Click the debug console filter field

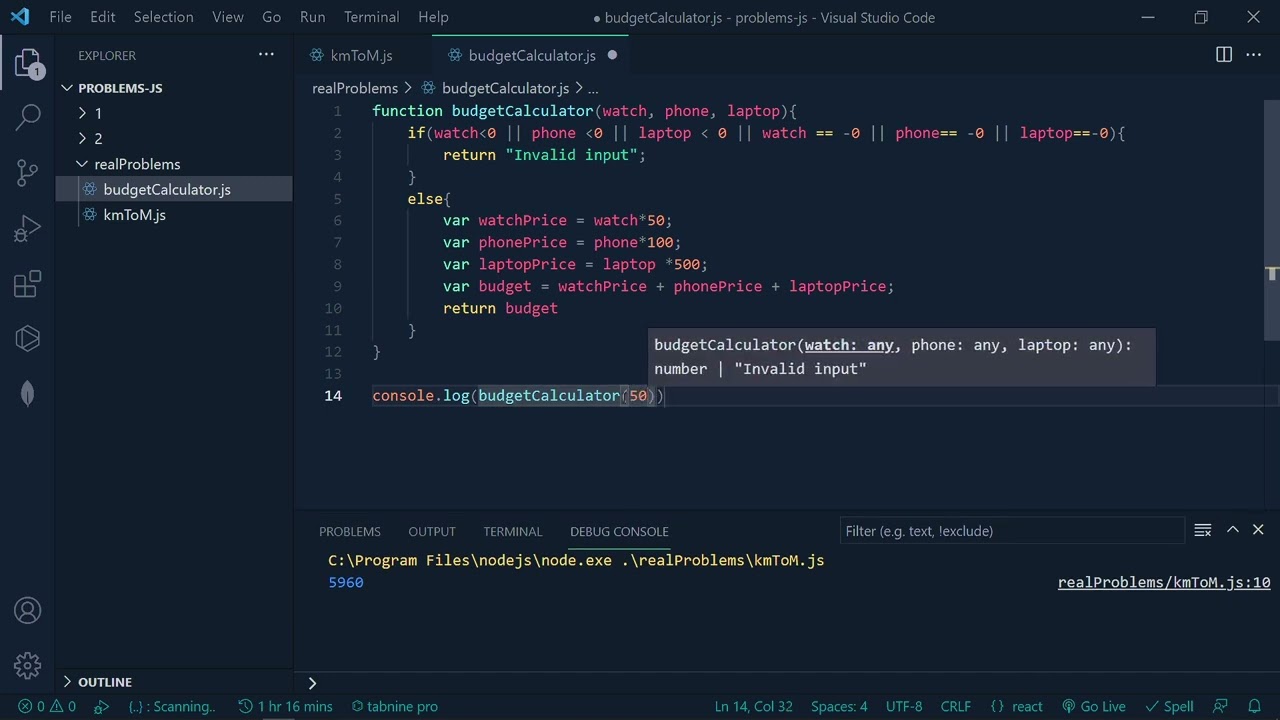click(x=1010, y=531)
